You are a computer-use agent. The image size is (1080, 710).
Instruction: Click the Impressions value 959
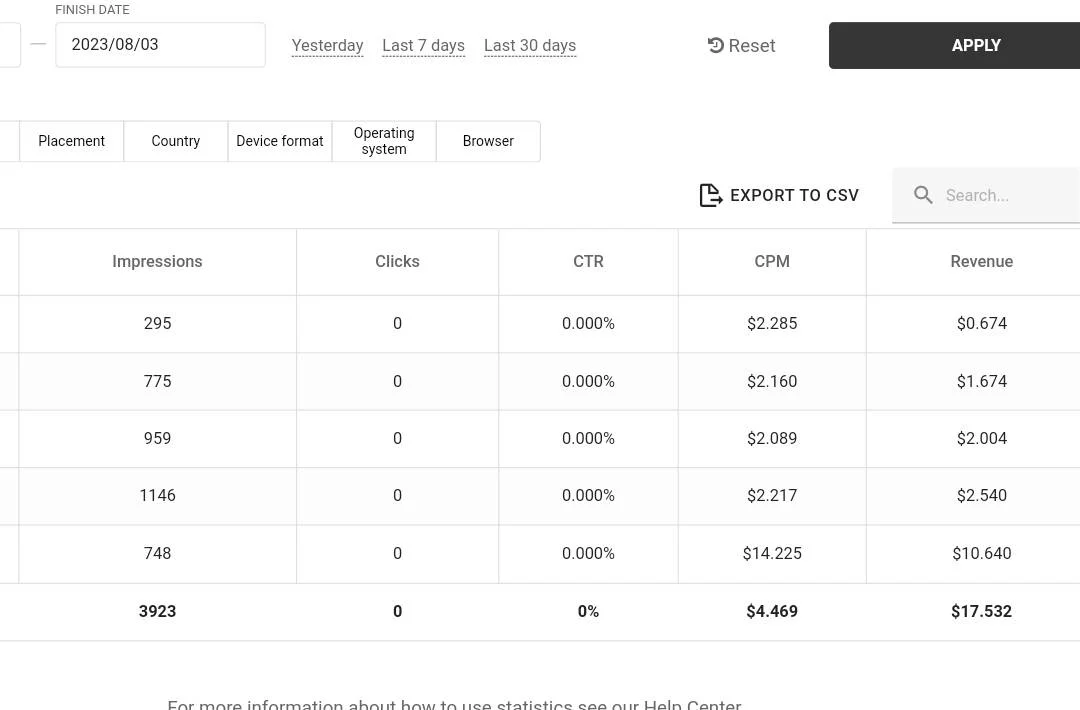(x=157, y=439)
